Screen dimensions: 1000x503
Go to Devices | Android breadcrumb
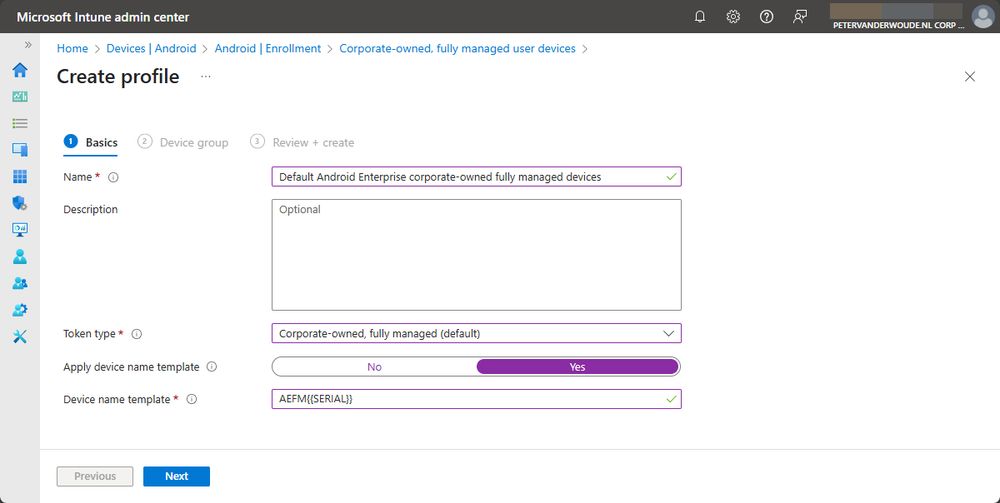tap(151, 48)
